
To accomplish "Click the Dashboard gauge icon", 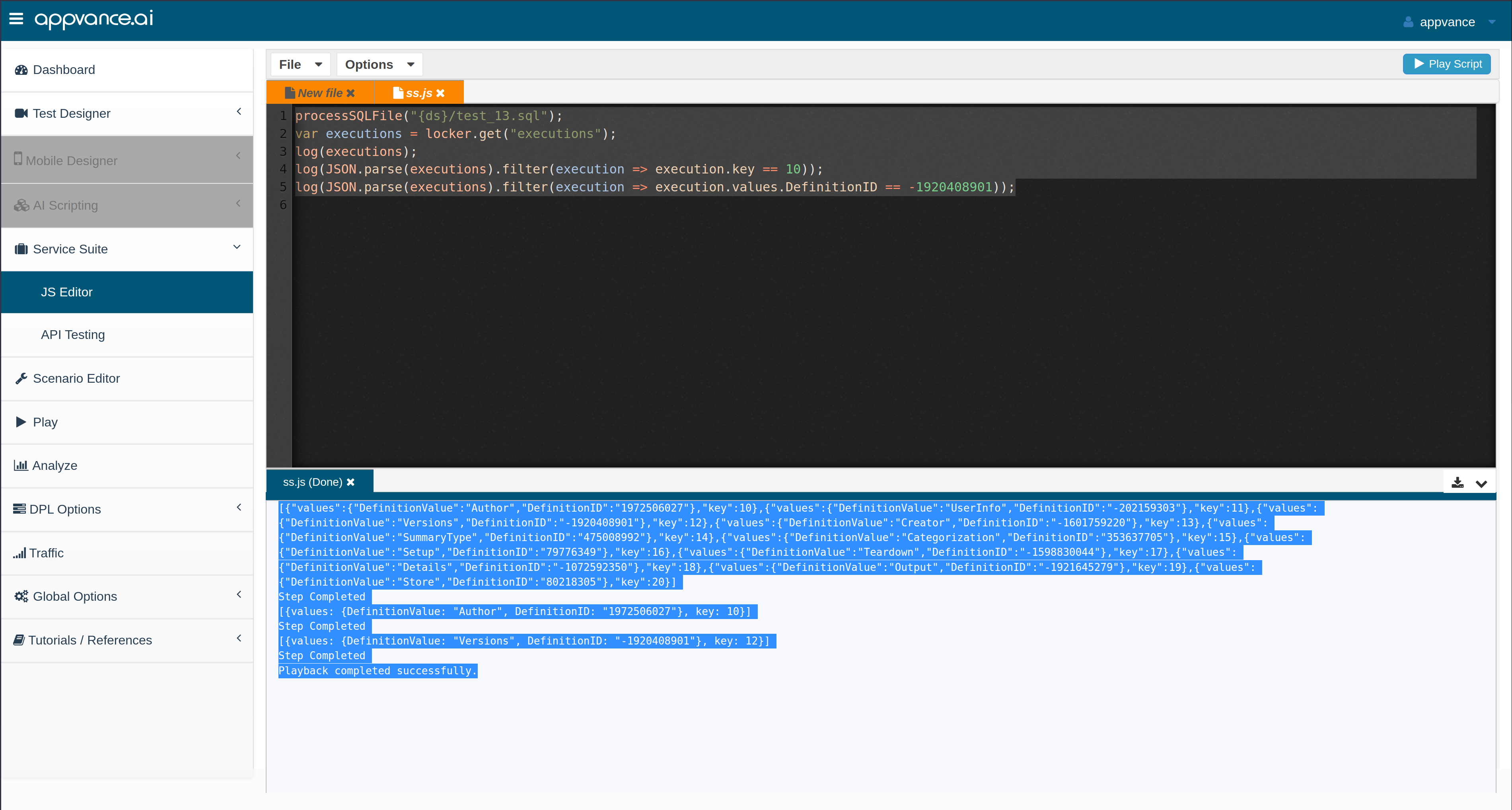I will [21, 70].
